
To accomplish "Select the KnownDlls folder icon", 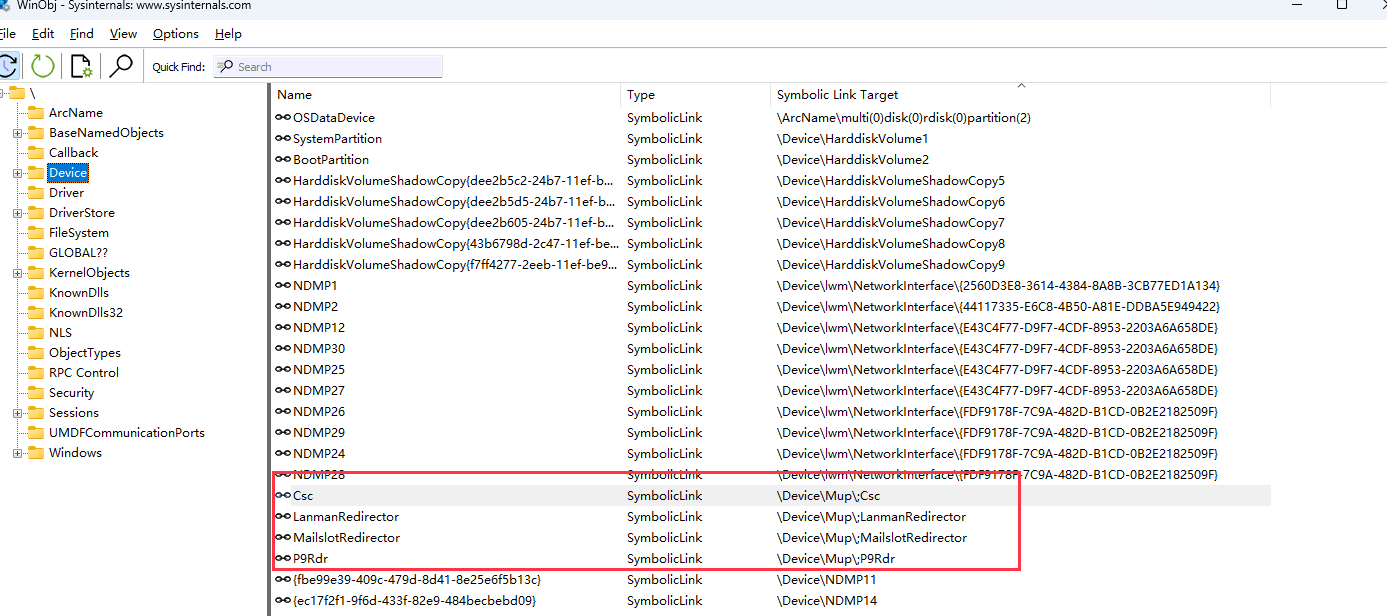I will click(x=35, y=292).
